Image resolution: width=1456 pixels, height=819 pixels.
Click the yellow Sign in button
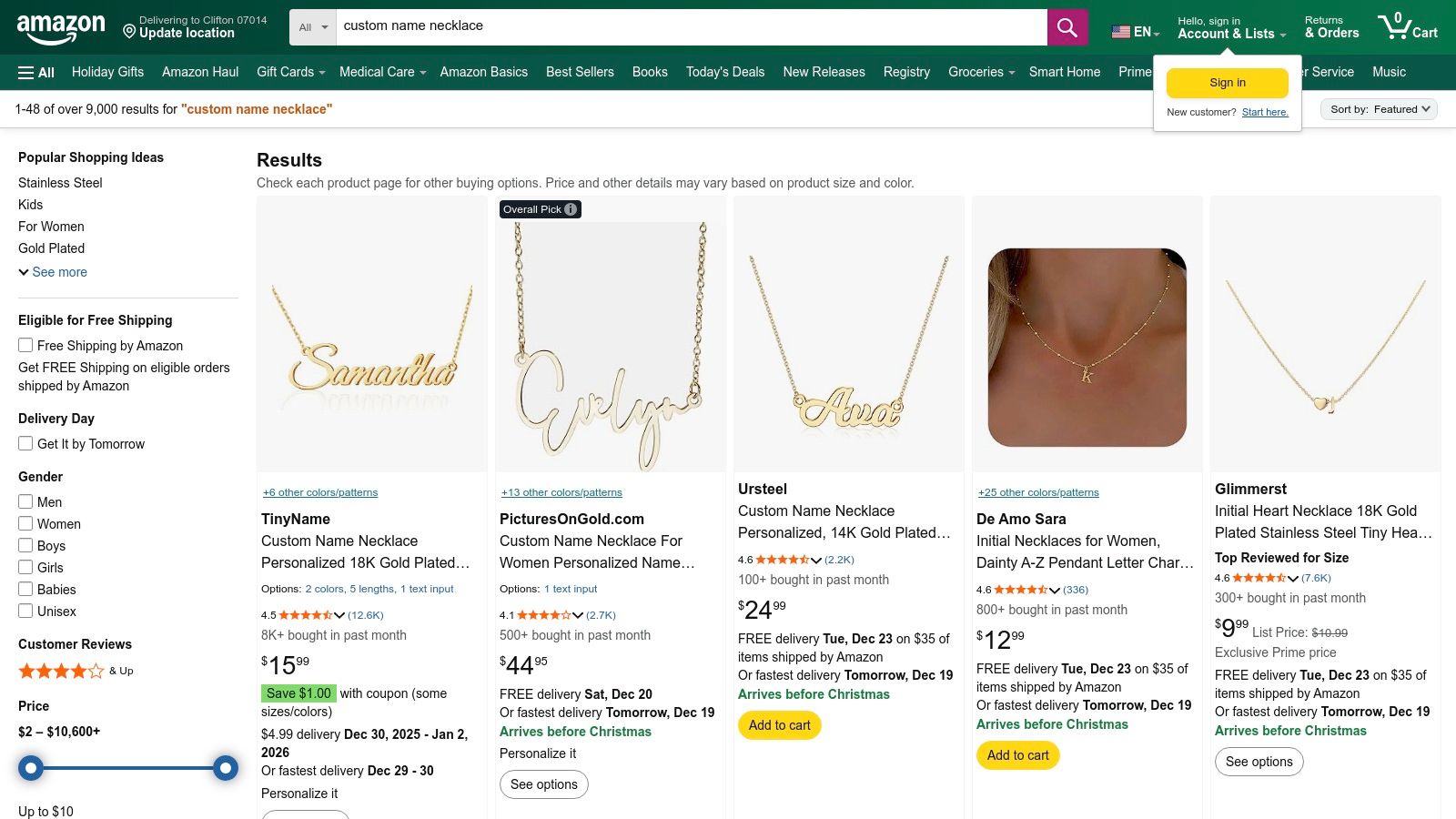click(1227, 82)
